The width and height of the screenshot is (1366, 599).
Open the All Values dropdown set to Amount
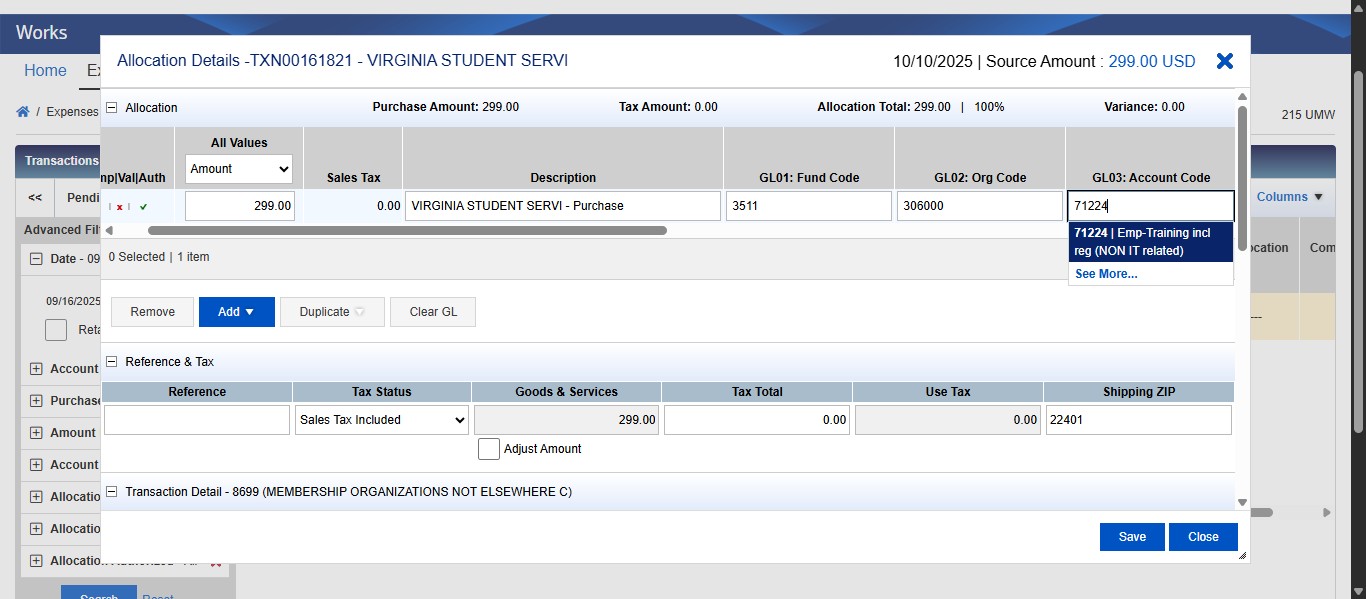[237, 169]
